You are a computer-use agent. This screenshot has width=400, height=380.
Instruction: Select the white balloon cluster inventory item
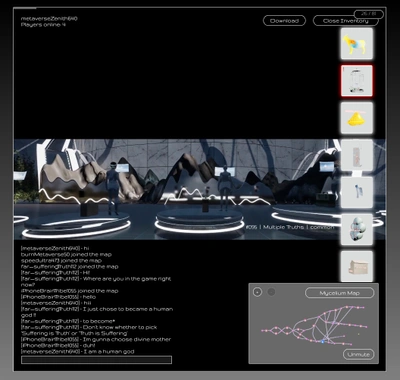coord(357,230)
